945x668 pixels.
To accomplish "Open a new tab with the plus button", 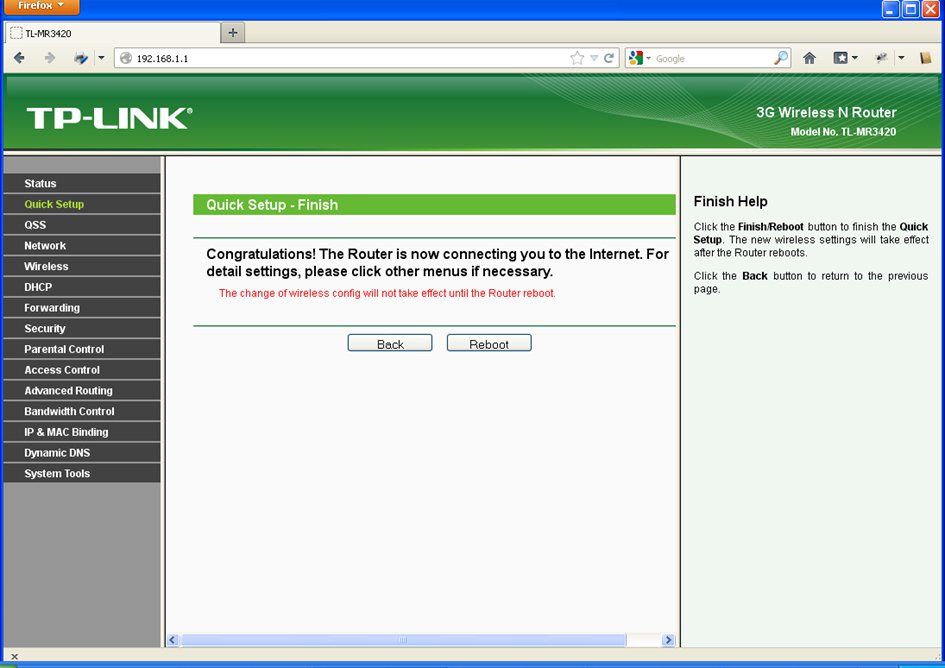I will (x=233, y=33).
